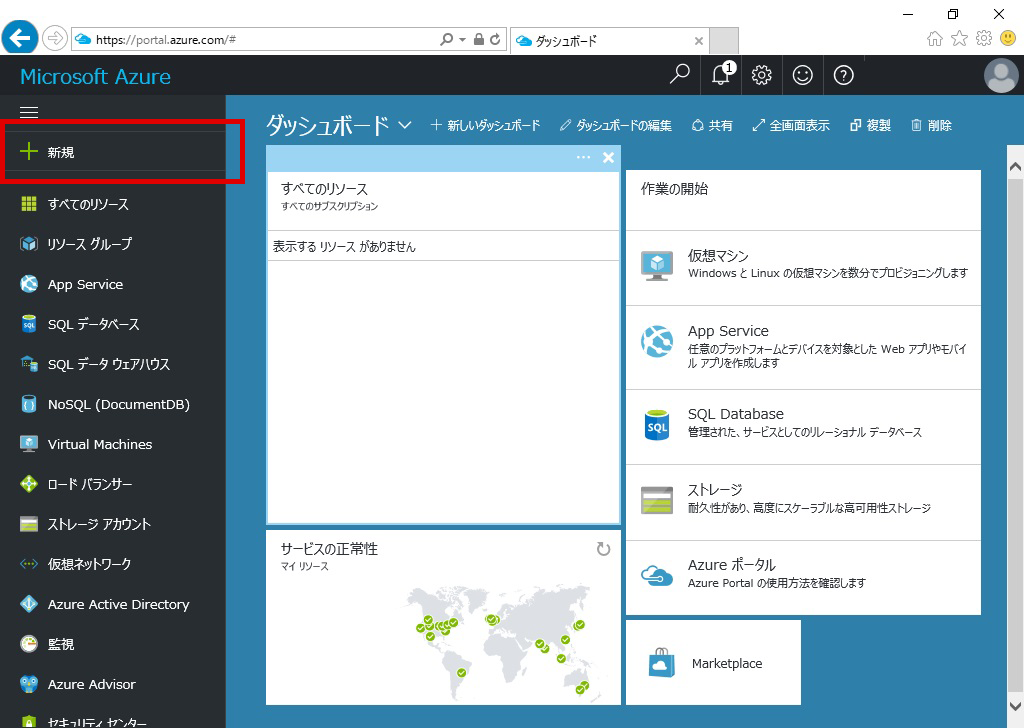This screenshot has width=1024, height=728.
Task: Open Azure portal search magnifier
Action: (679, 75)
